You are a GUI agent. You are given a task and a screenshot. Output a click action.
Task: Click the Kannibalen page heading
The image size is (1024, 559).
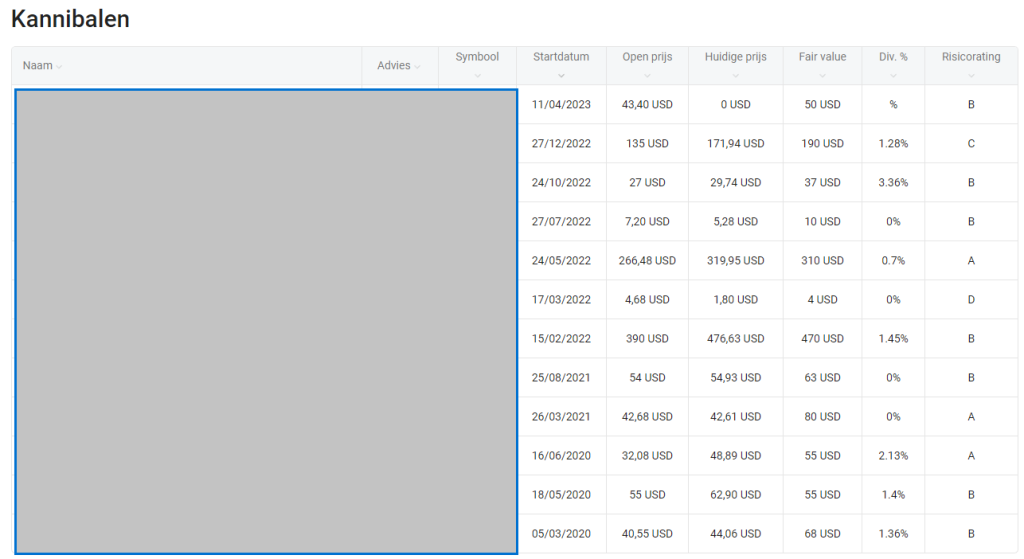(70, 19)
